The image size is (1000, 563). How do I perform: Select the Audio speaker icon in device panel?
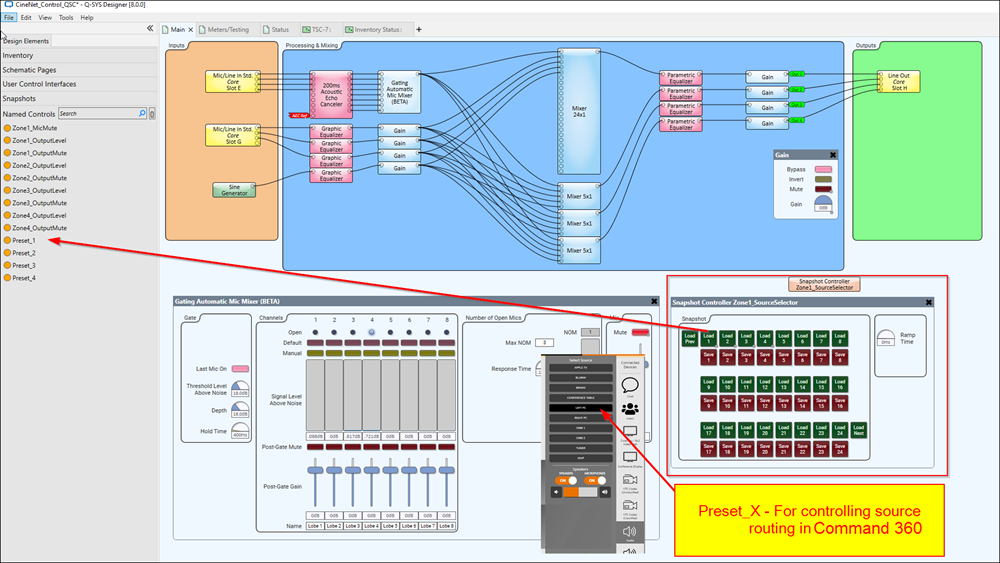pyautogui.click(x=630, y=533)
